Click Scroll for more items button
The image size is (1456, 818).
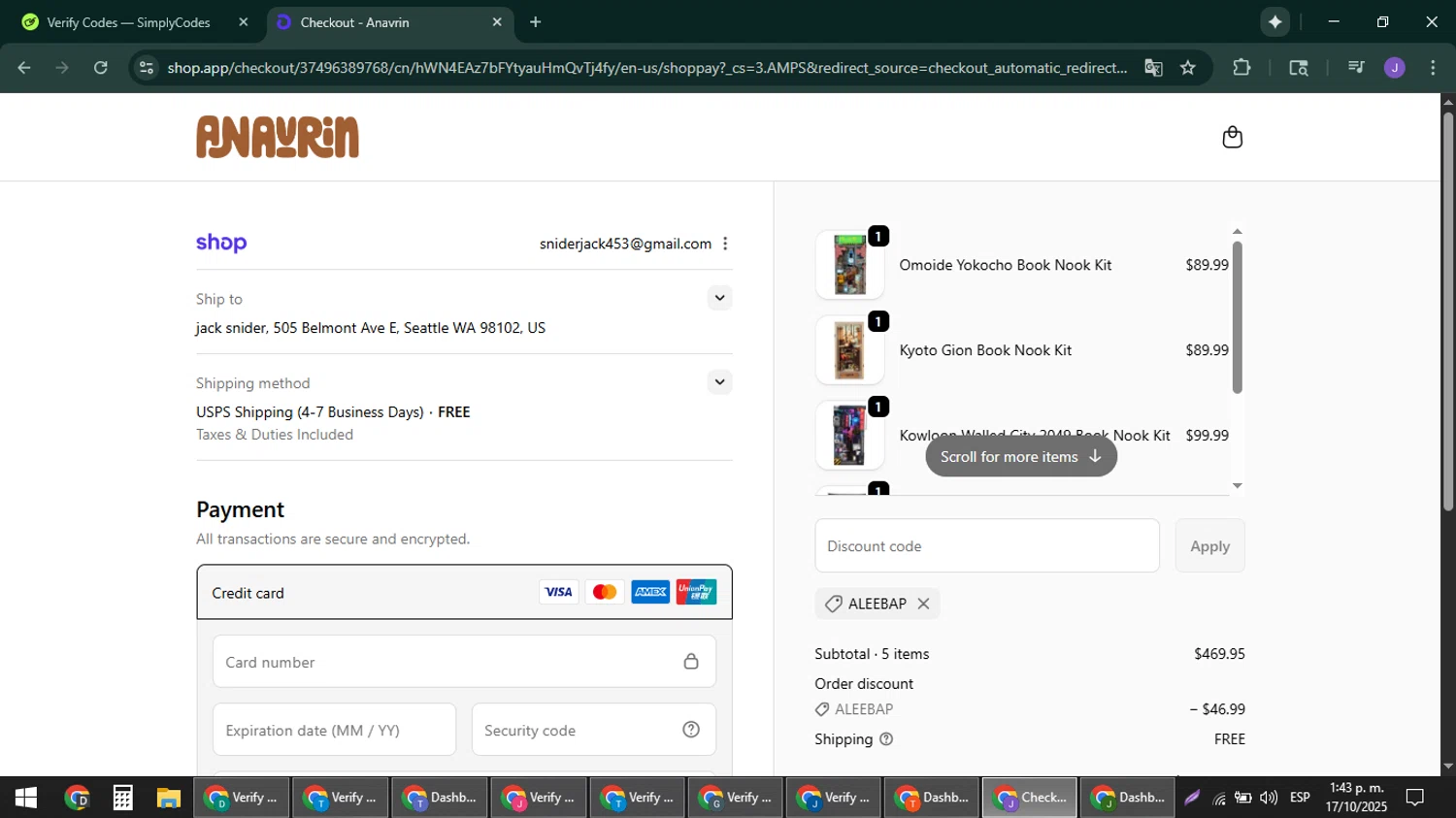point(1021,456)
